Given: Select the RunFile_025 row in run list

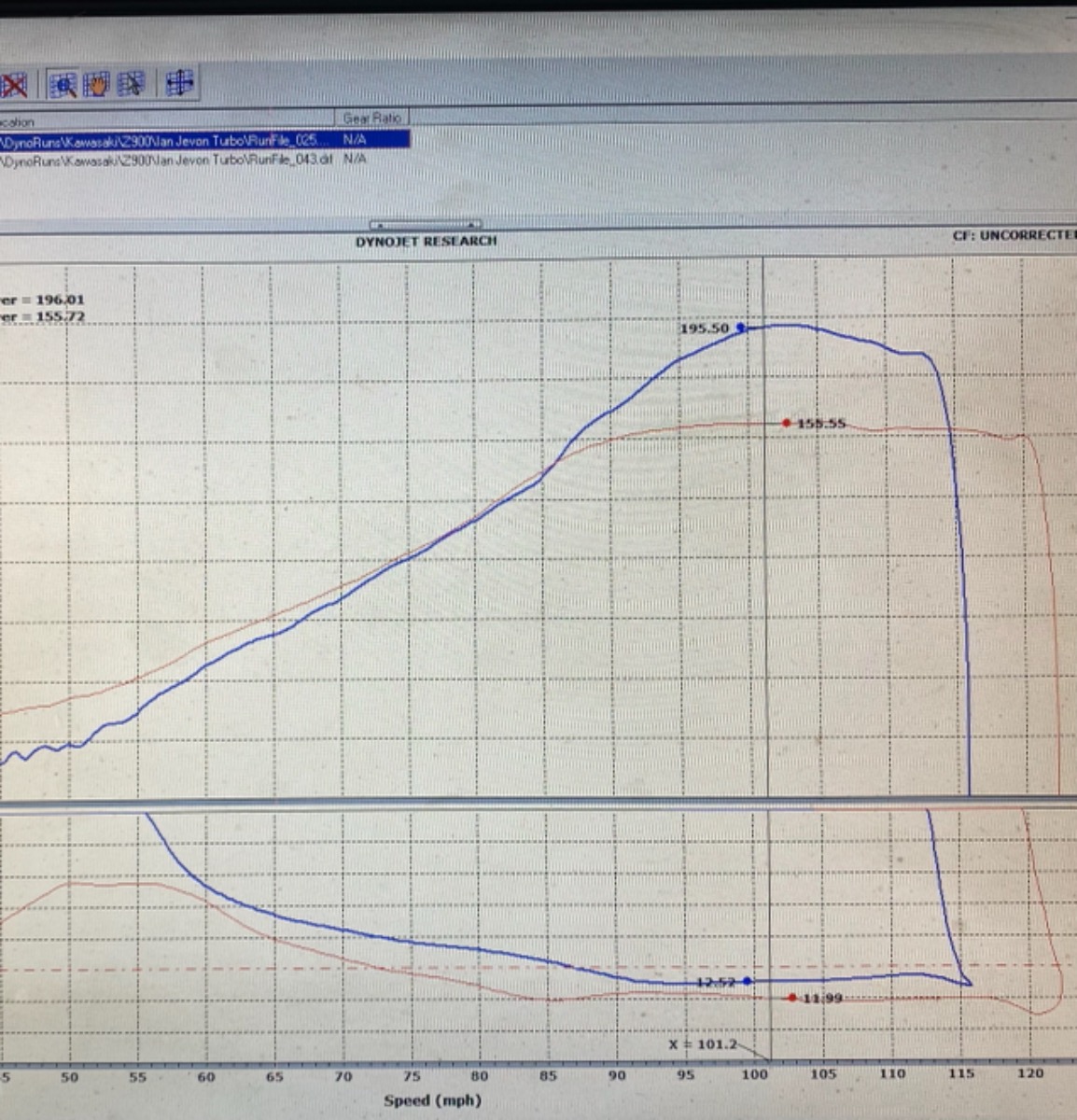Looking at the screenshot, I should tap(168, 140).
